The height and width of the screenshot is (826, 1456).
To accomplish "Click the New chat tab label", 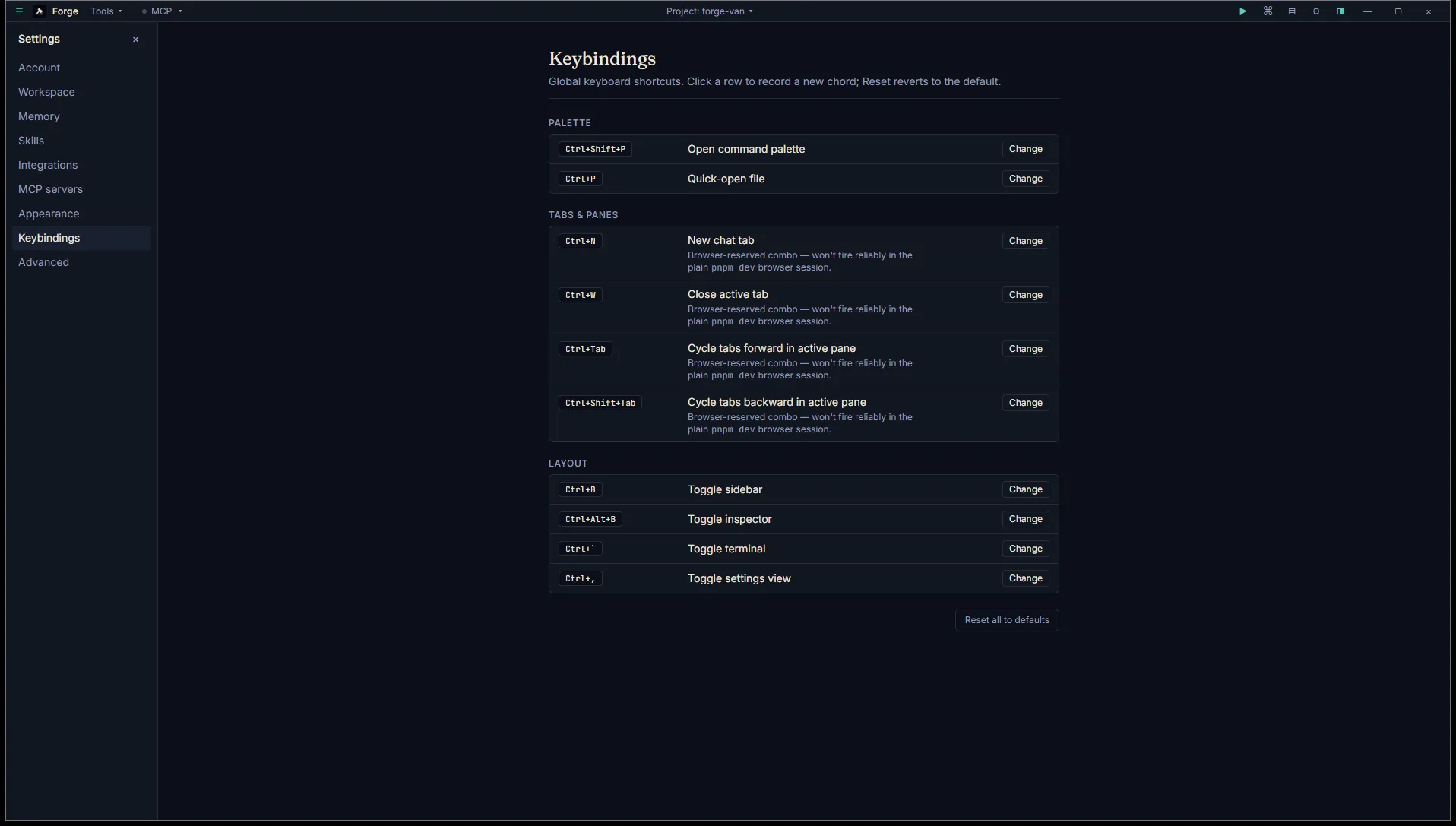I will (x=720, y=240).
